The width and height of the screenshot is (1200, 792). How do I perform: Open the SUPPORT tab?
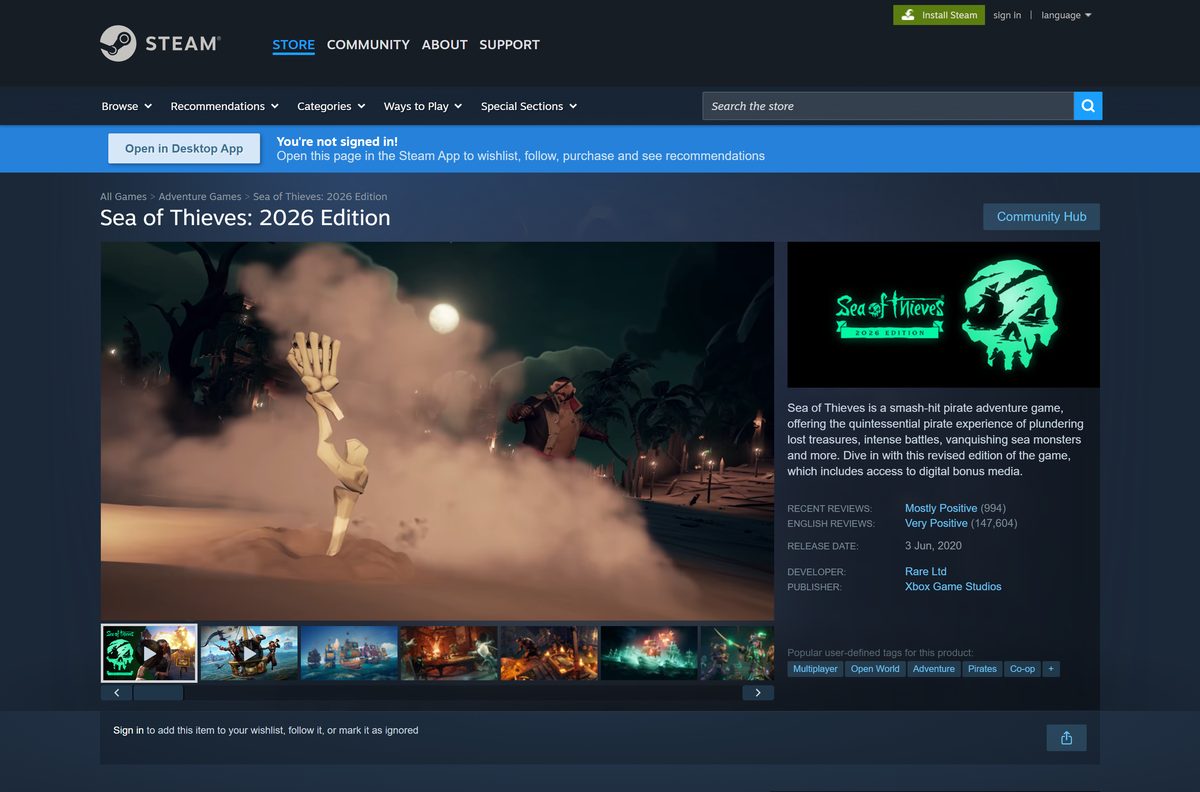point(509,45)
